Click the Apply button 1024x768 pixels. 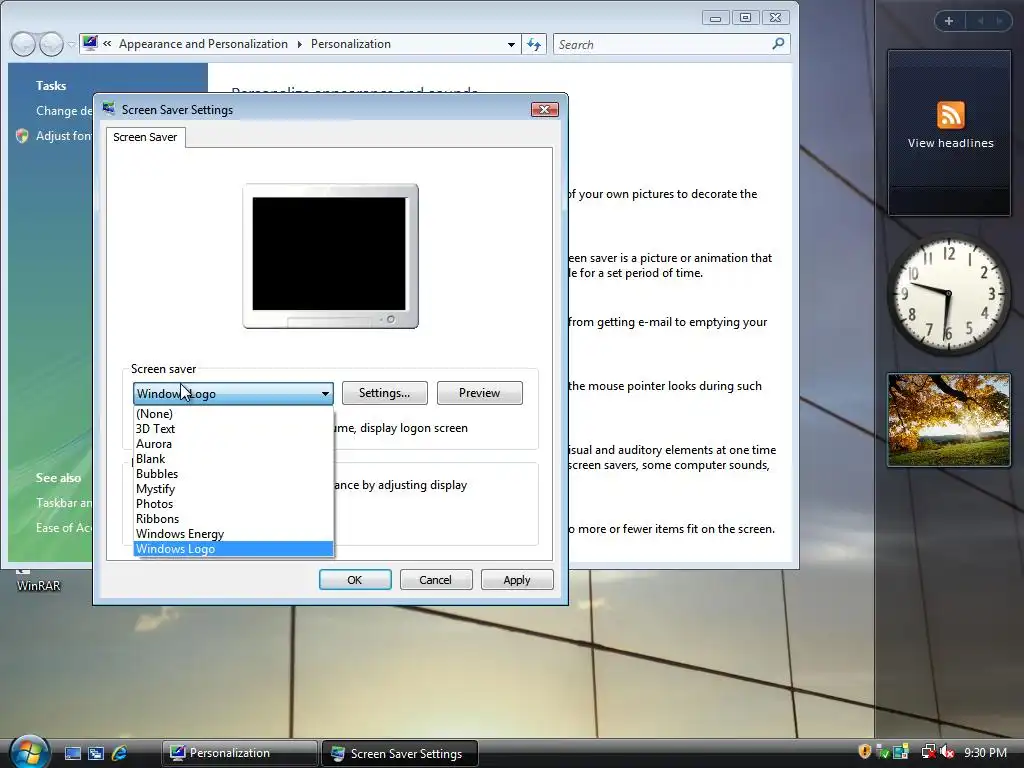[x=517, y=580]
